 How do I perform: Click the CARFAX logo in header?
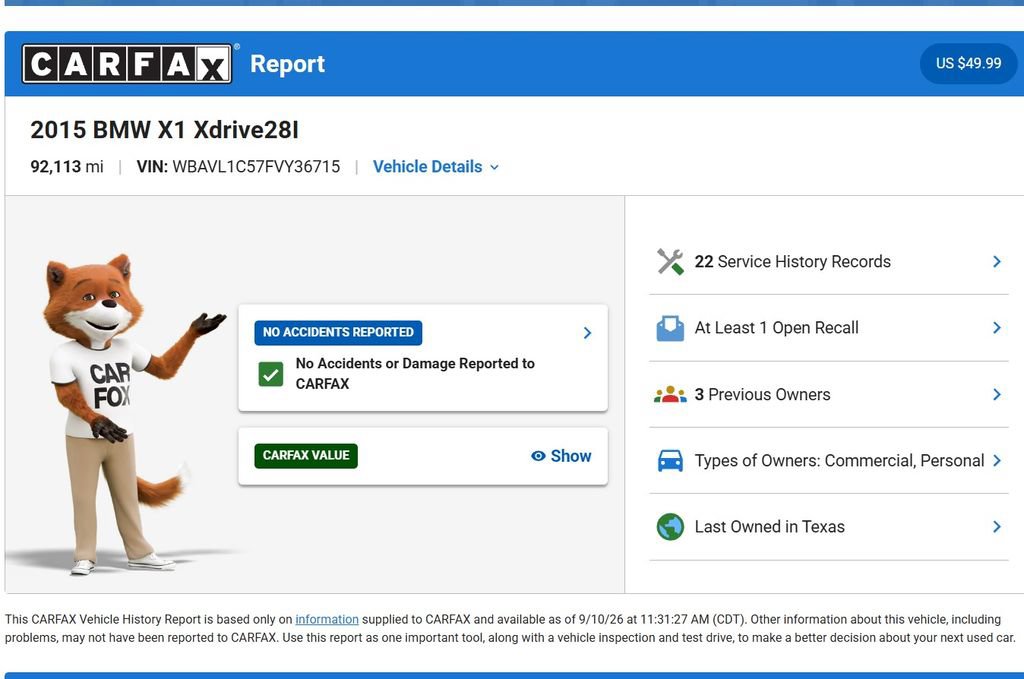click(127, 63)
